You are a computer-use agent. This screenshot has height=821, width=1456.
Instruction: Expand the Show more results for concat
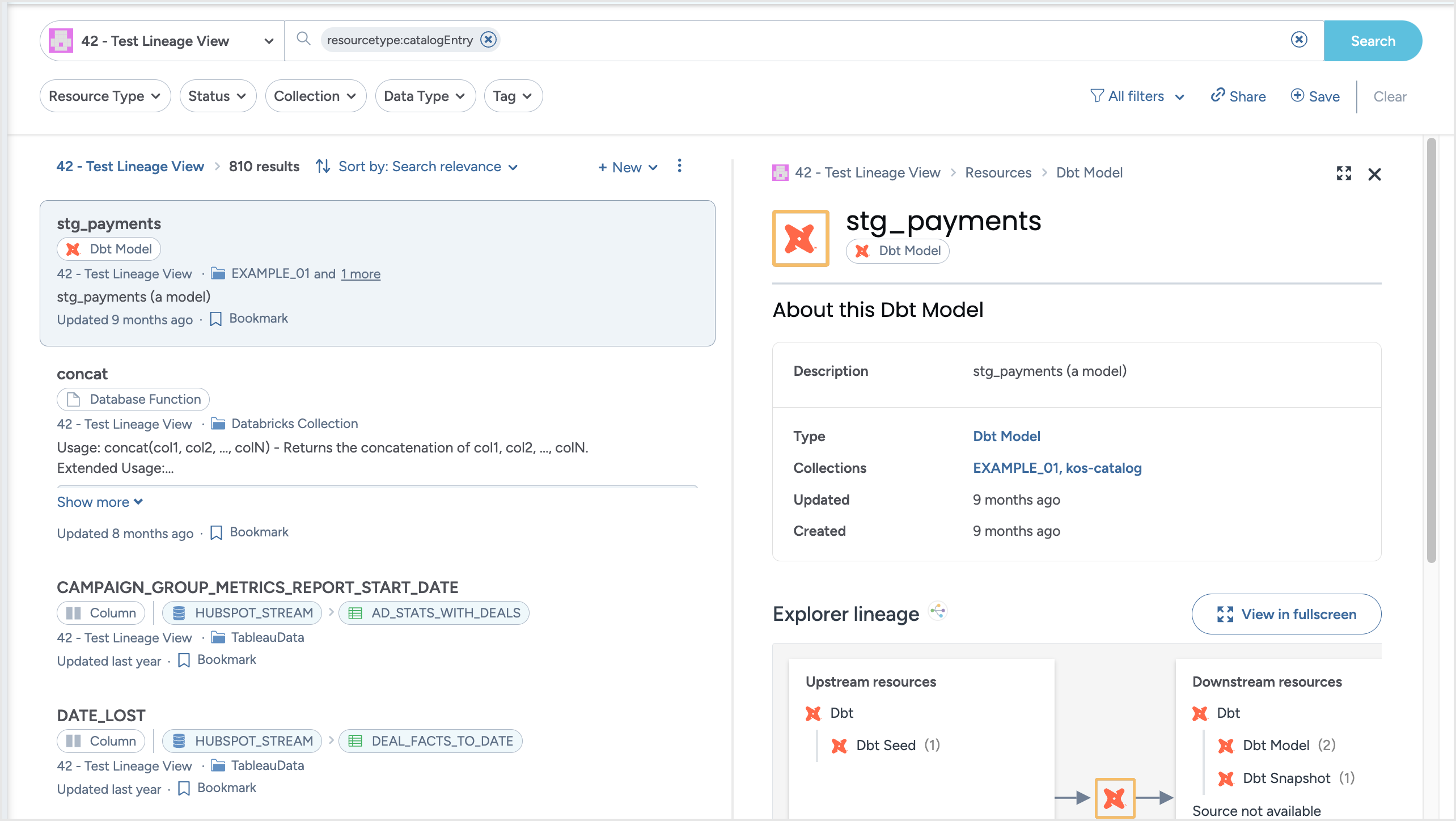click(98, 502)
